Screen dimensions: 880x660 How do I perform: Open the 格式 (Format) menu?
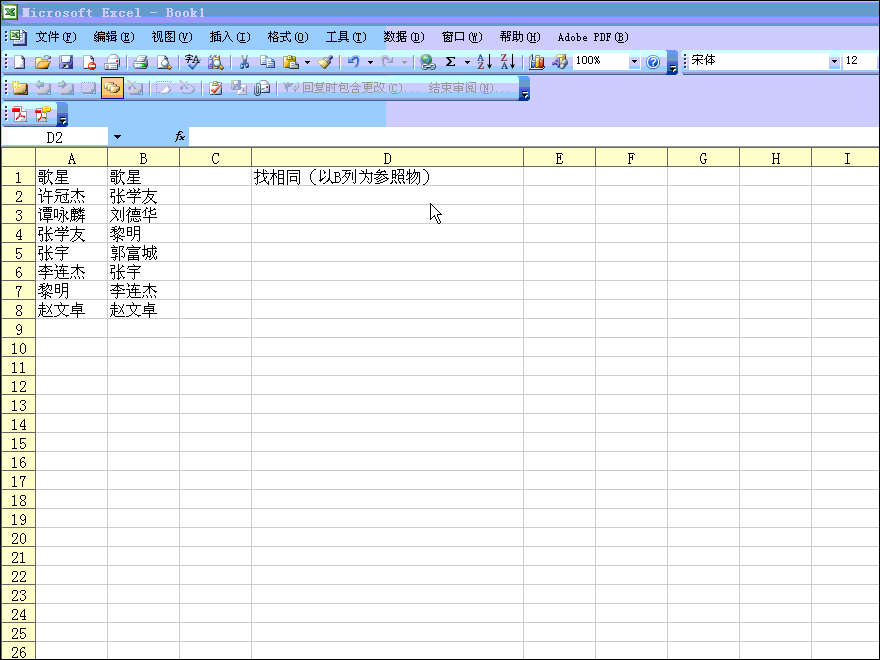287,37
